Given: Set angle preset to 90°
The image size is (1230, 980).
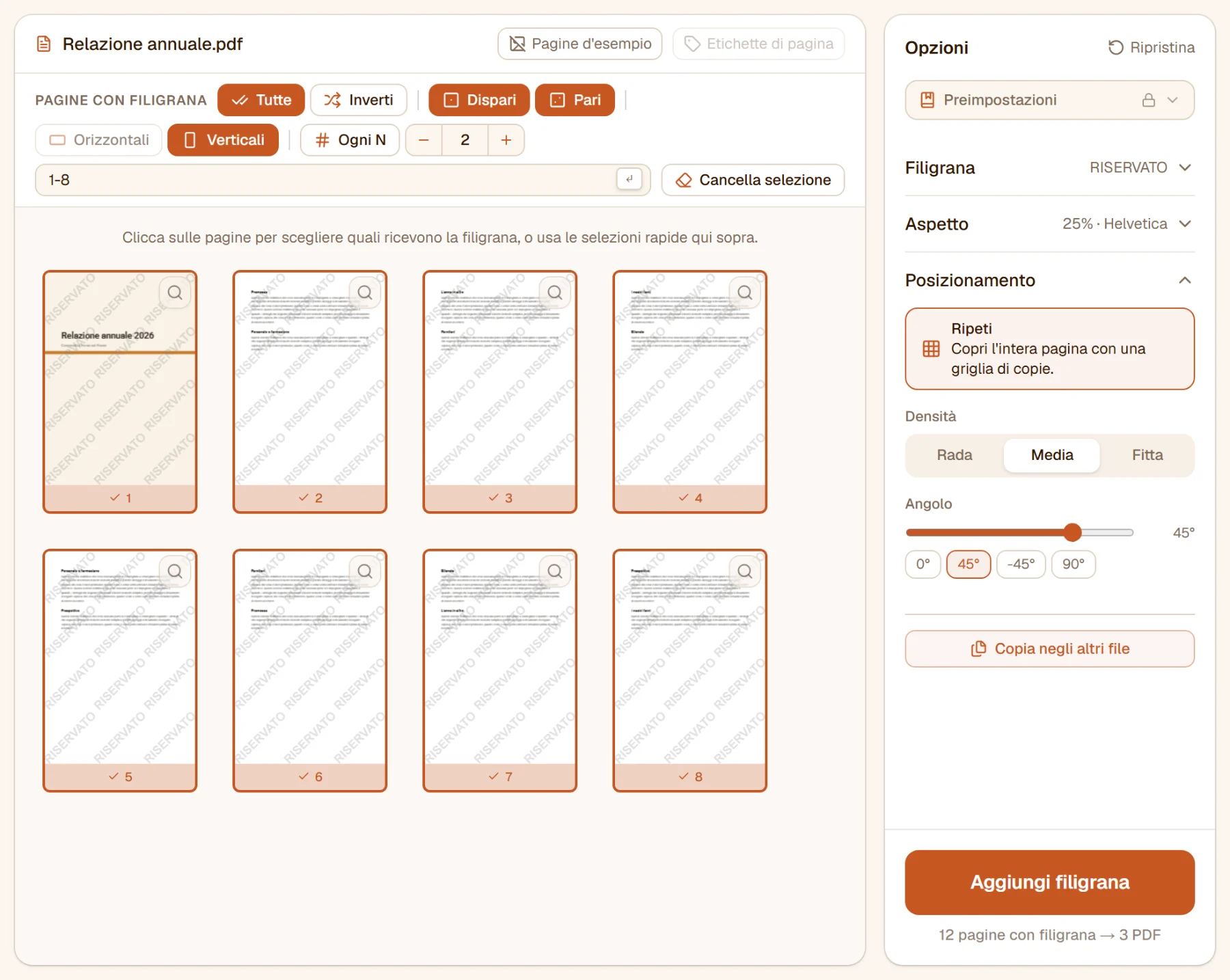Looking at the screenshot, I should [x=1074, y=564].
